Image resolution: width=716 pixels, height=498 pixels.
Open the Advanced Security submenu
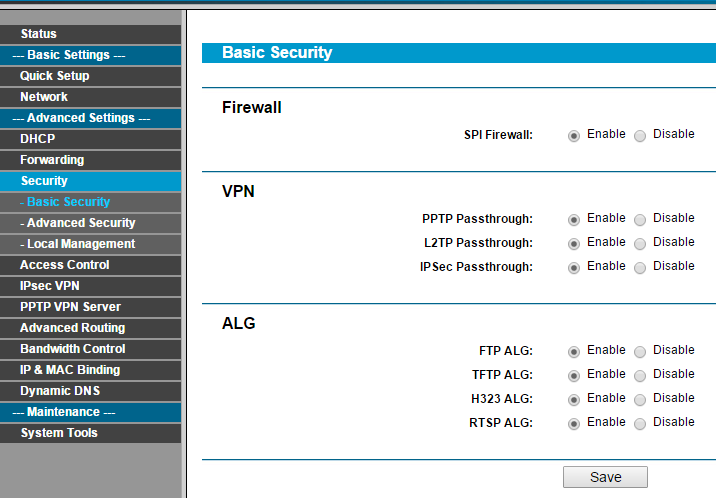[x=80, y=223]
